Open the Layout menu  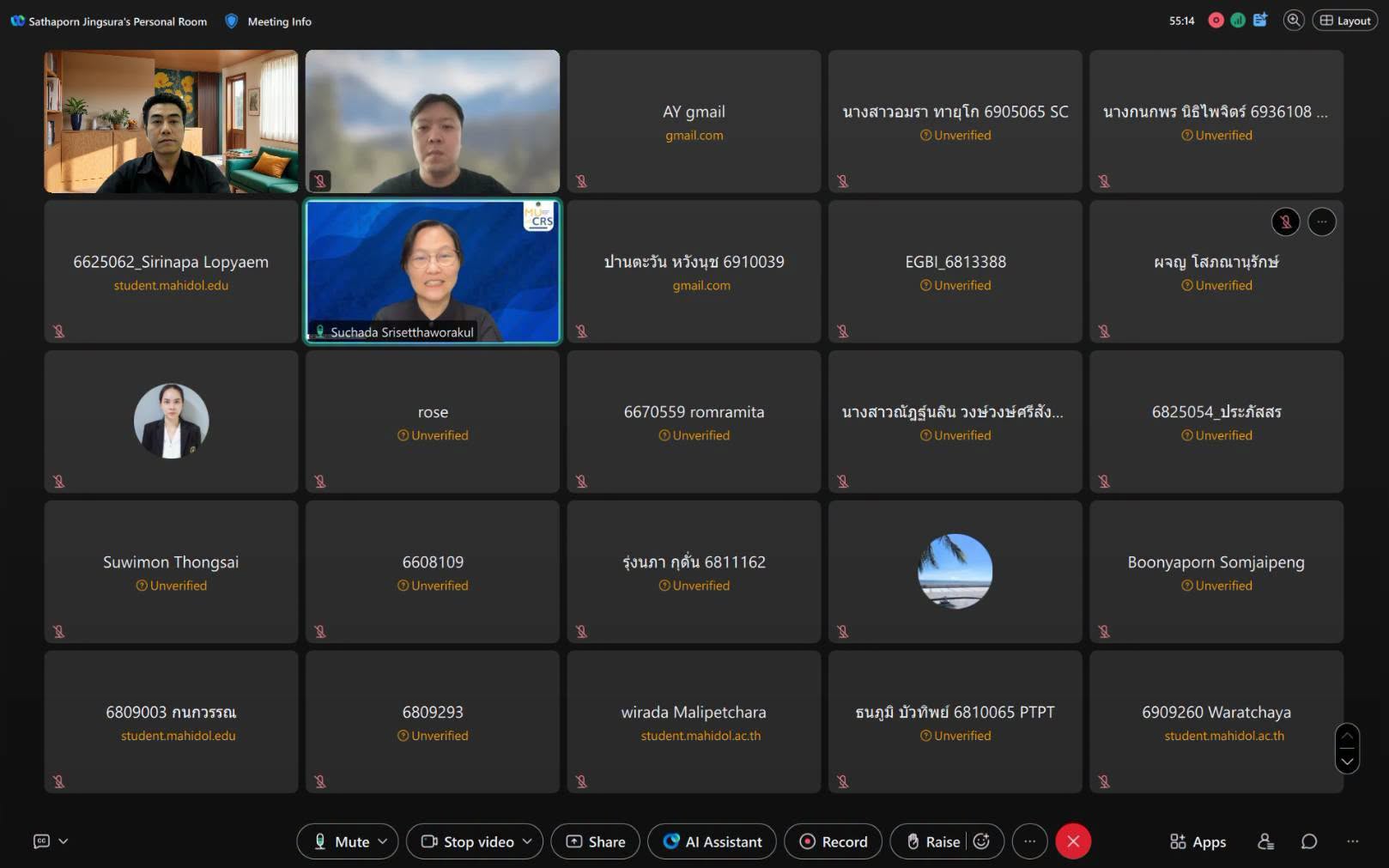pos(1345,21)
